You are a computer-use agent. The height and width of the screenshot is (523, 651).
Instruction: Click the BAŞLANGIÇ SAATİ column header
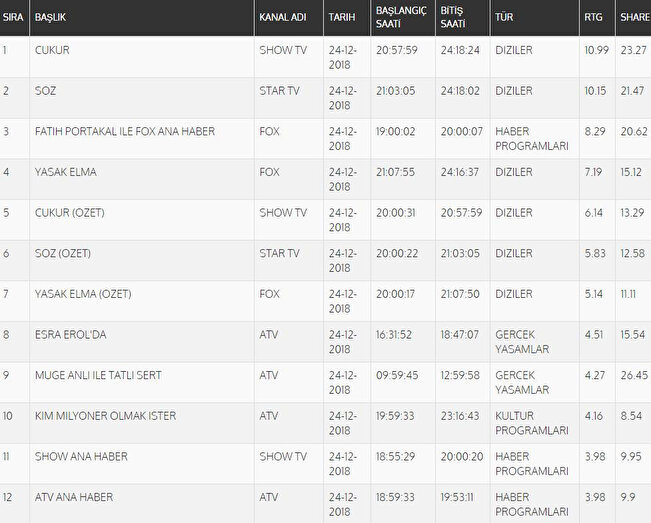[399, 18]
